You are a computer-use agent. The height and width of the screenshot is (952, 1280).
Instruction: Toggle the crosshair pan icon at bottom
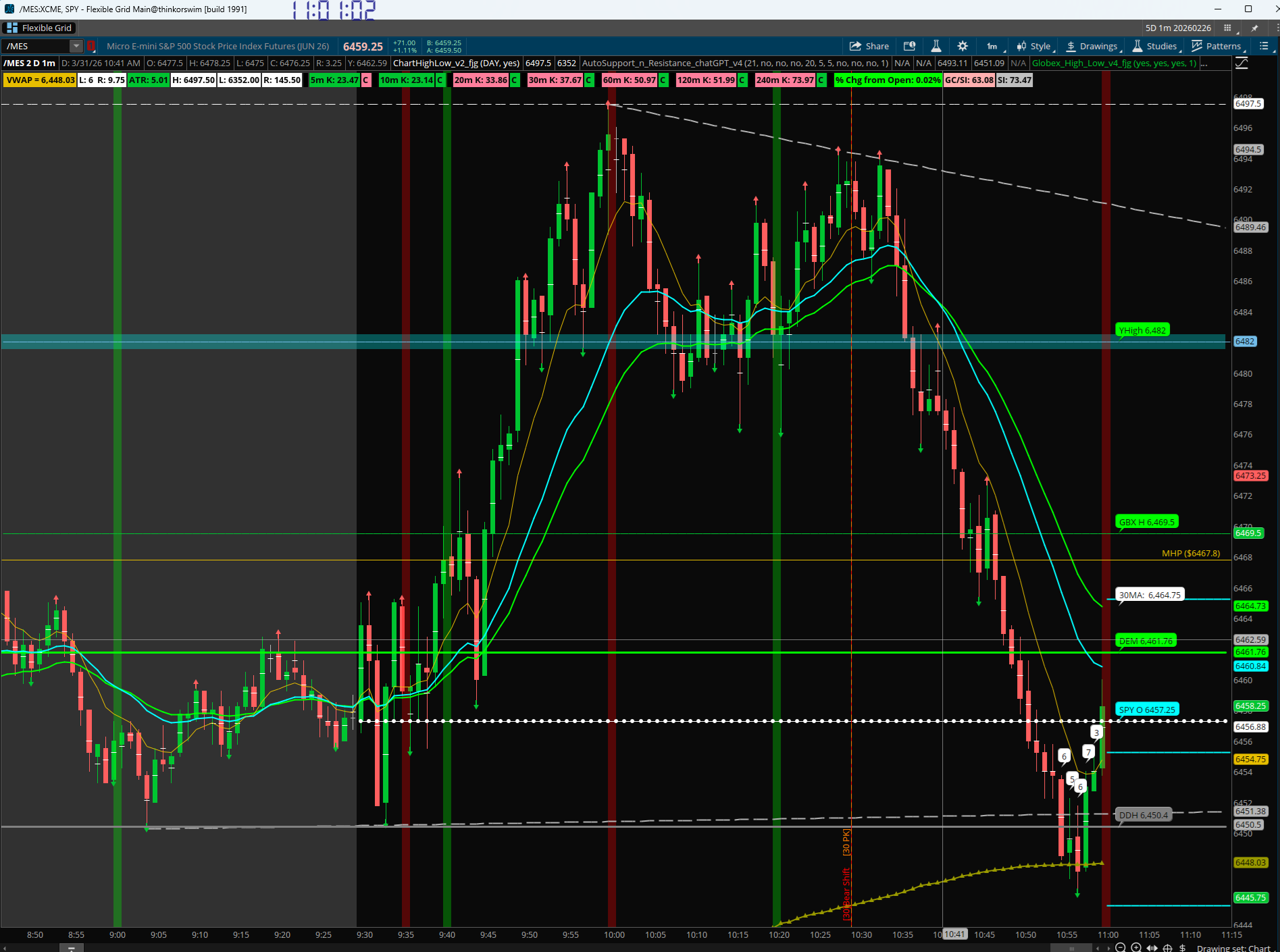(1167, 947)
